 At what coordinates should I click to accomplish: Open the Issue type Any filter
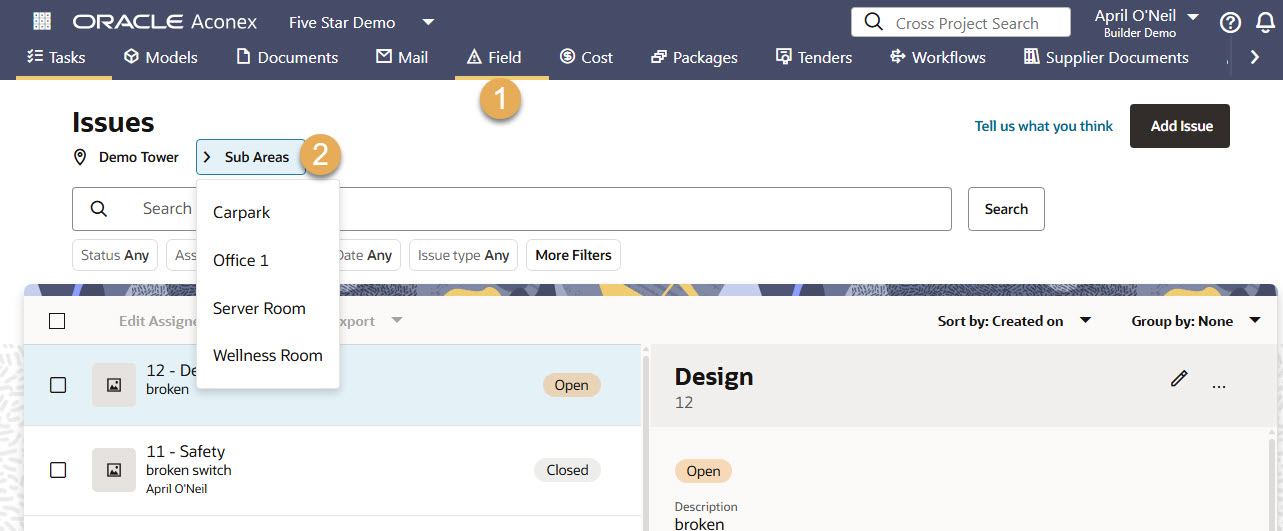pyautogui.click(x=463, y=255)
